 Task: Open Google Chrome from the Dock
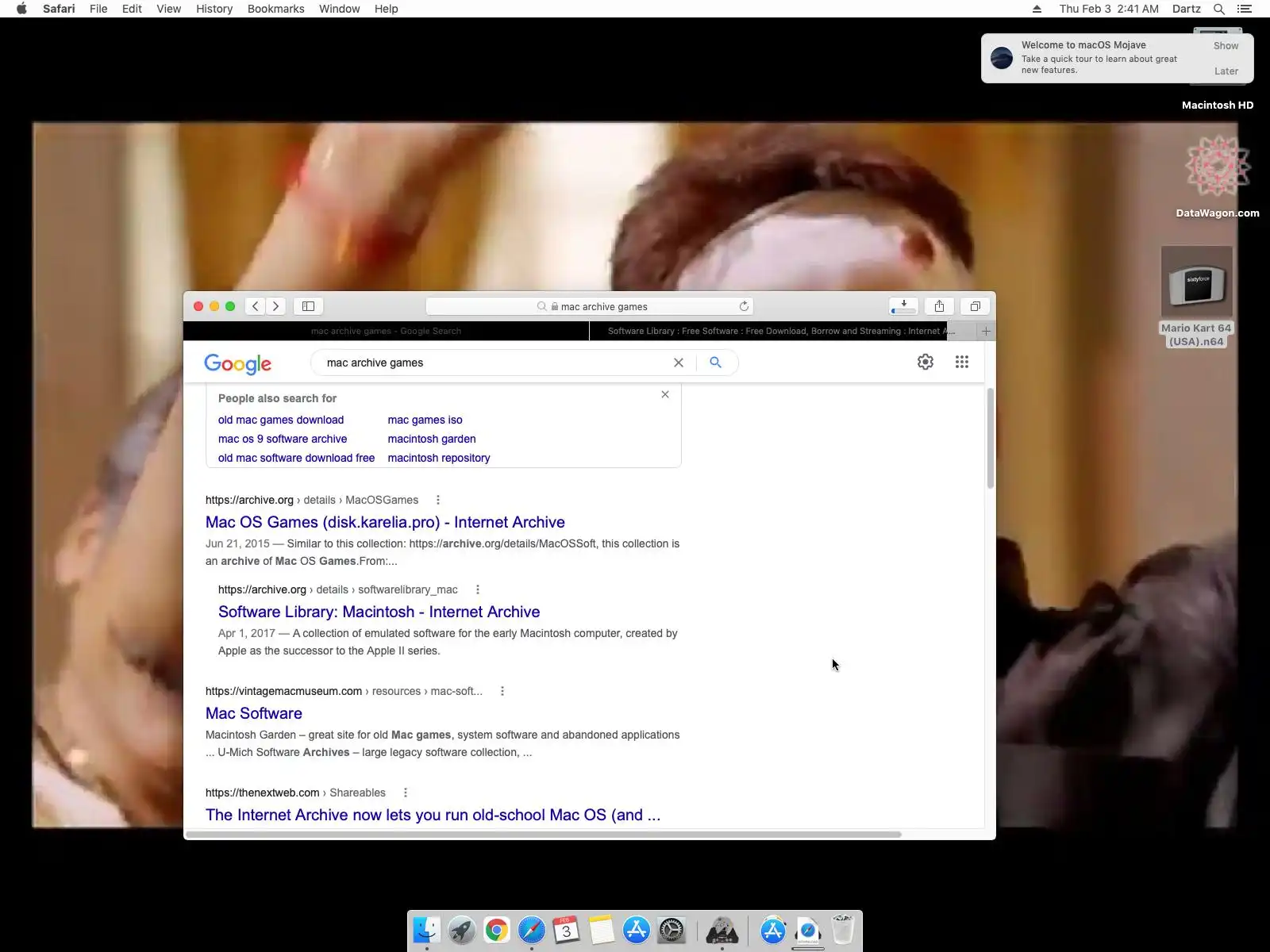(x=497, y=930)
